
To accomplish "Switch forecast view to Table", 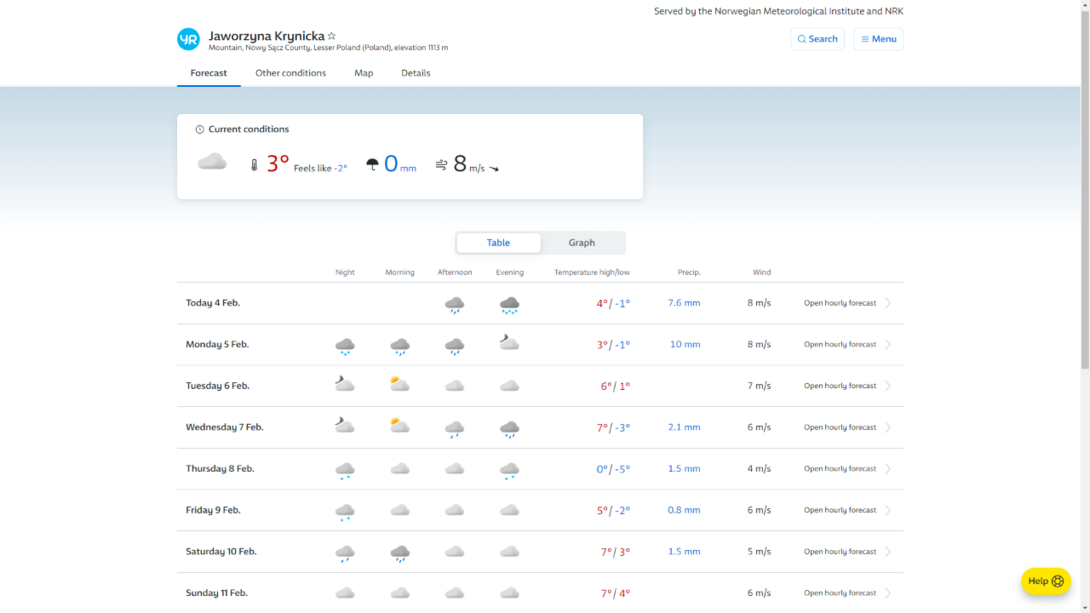I will (498, 243).
